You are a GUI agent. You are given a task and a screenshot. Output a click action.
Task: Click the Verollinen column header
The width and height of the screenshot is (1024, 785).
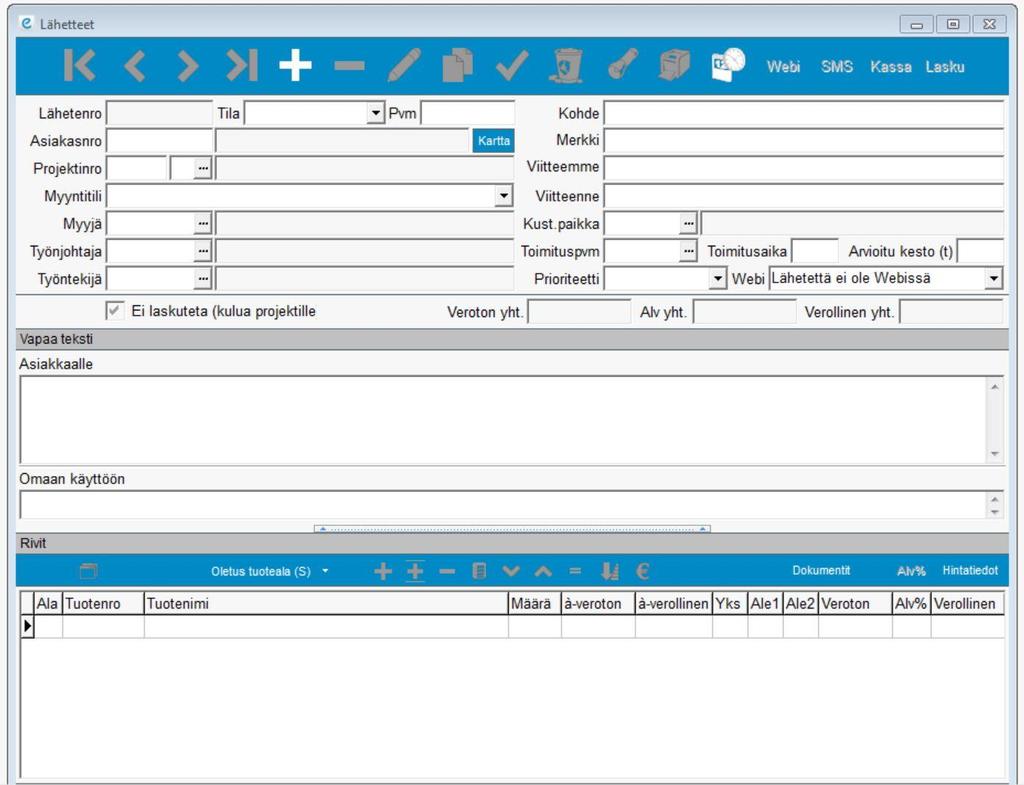[967, 603]
